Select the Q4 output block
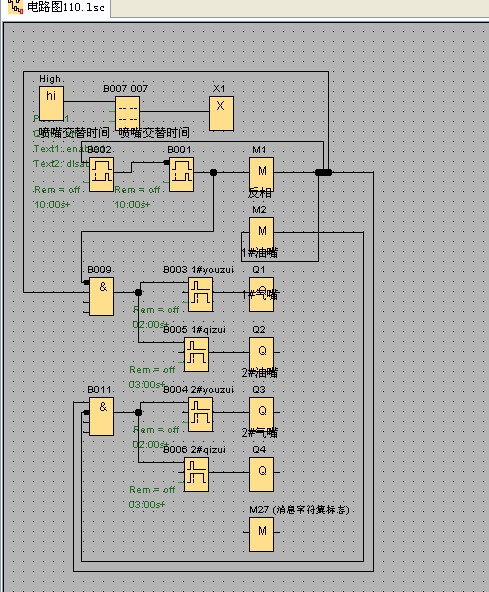 262,474
